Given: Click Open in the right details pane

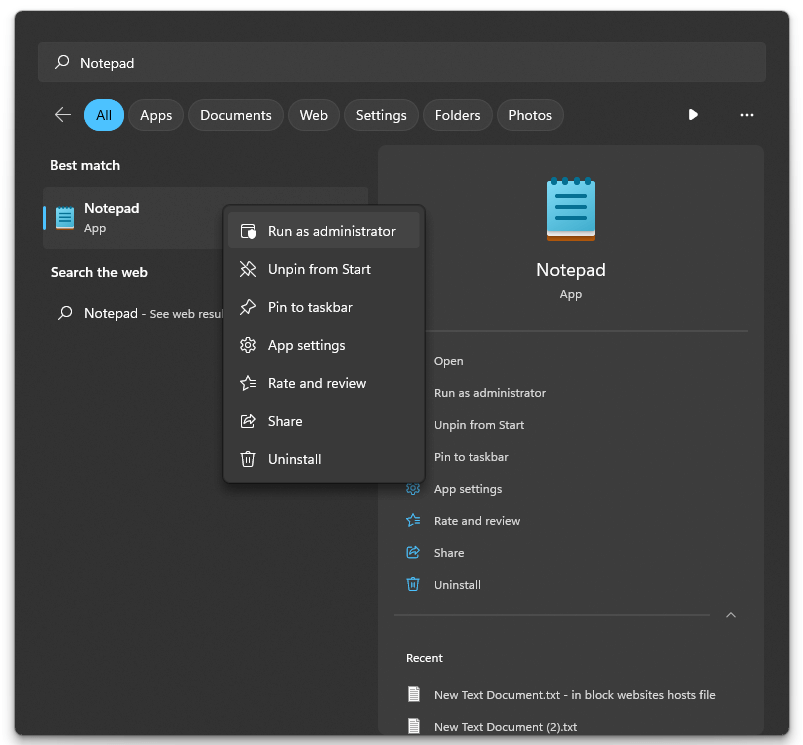Looking at the screenshot, I should click(449, 361).
